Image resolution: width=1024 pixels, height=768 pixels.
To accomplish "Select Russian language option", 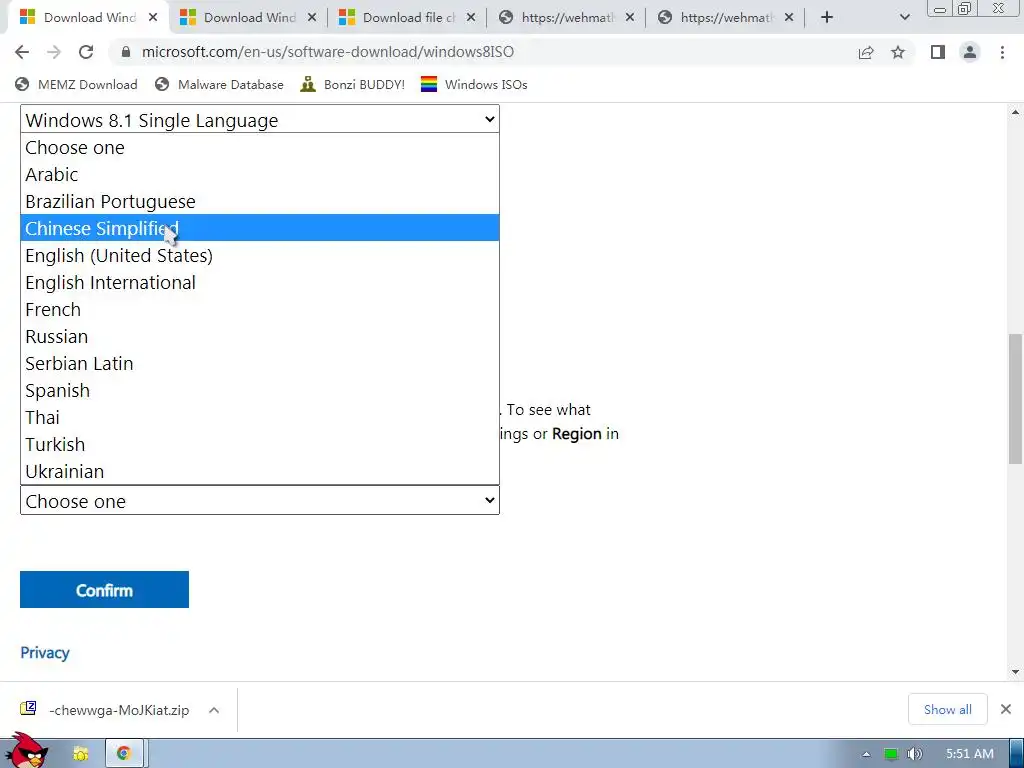I will (x=260, y=336).
